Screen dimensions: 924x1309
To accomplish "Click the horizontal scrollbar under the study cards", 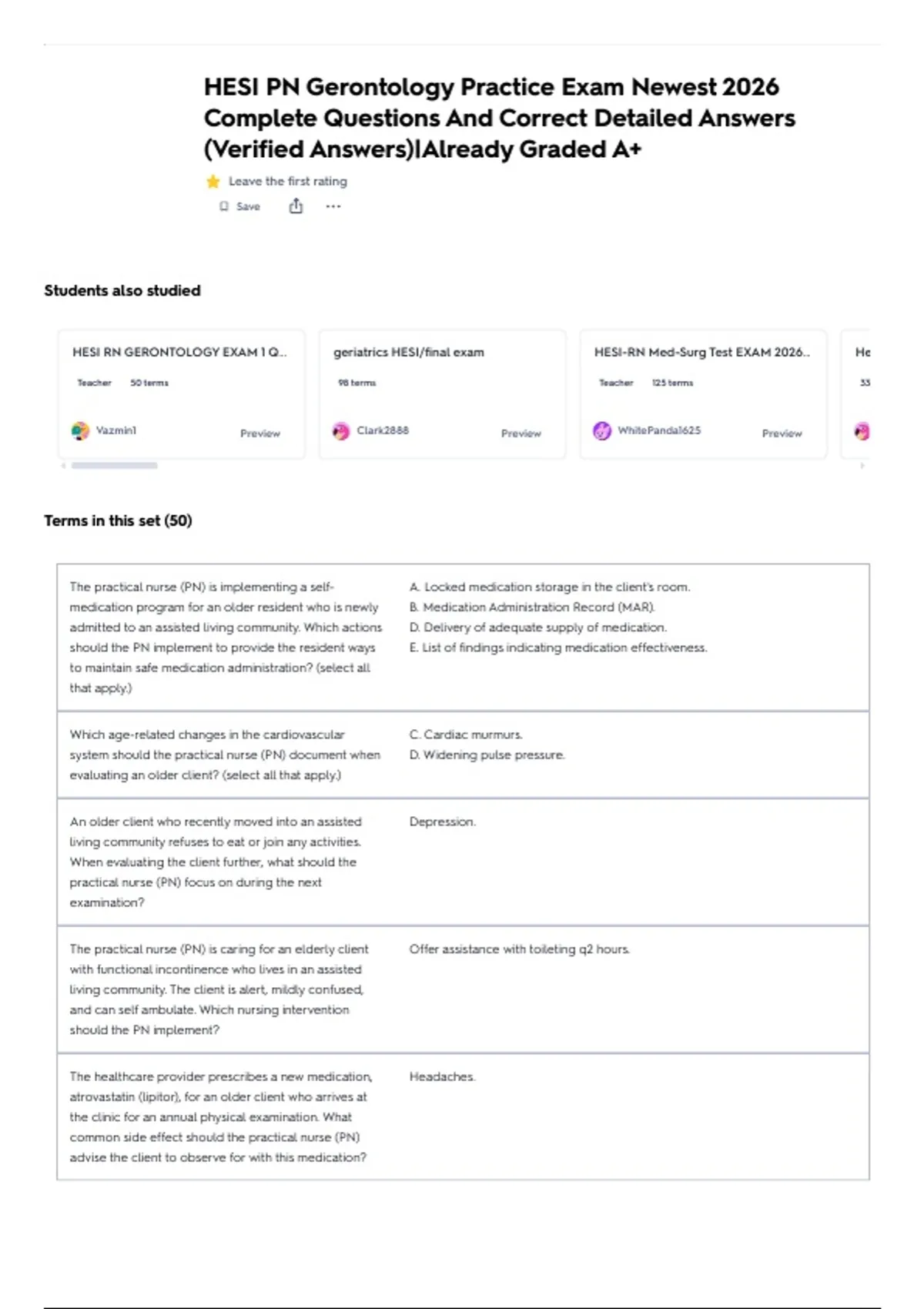I will click(115, 465).
